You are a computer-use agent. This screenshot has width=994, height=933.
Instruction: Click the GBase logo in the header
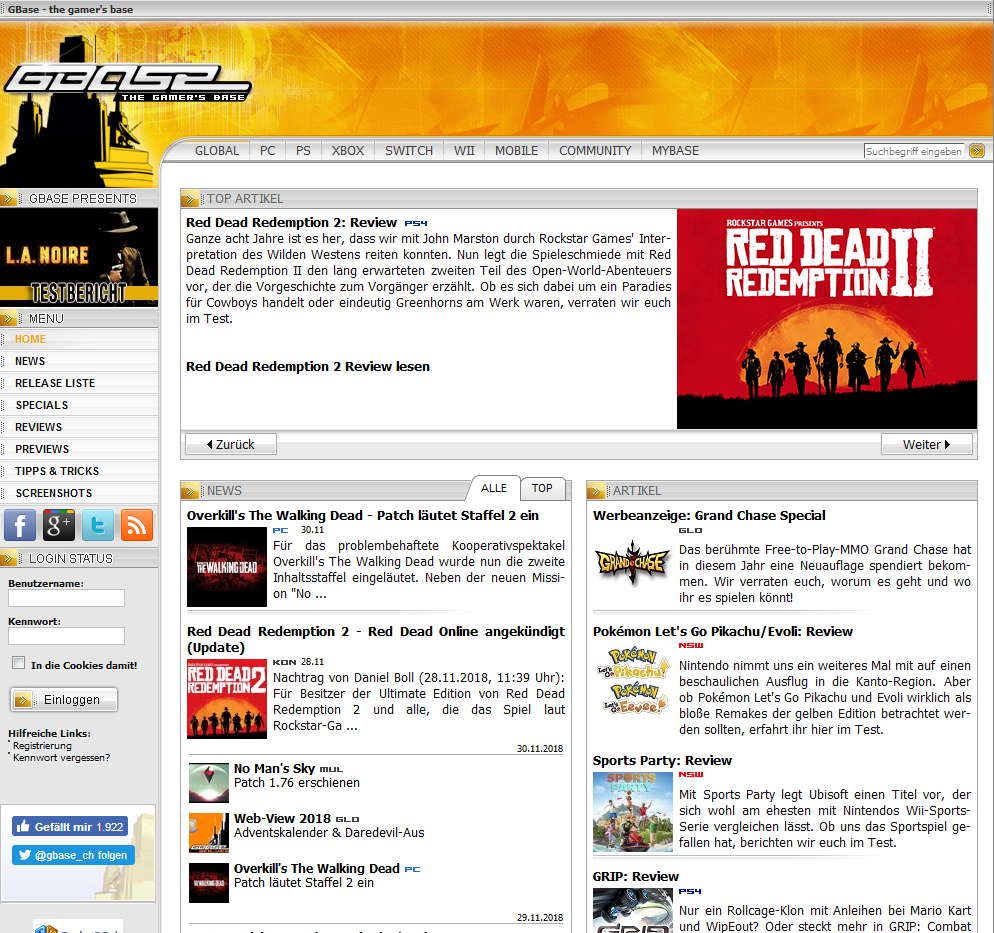(127, 82)
